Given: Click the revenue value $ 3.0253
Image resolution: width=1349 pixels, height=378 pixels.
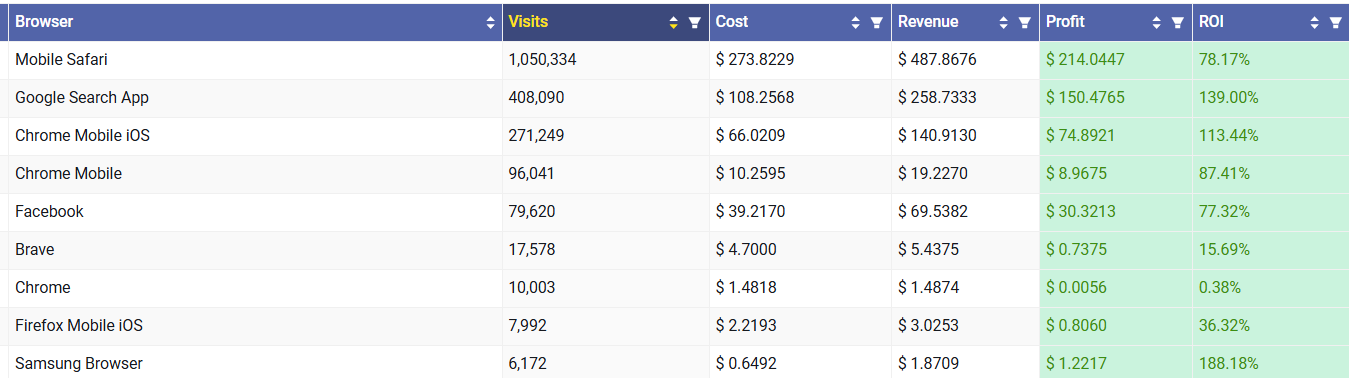Looking at the screenshot, I should click(928, 326).
